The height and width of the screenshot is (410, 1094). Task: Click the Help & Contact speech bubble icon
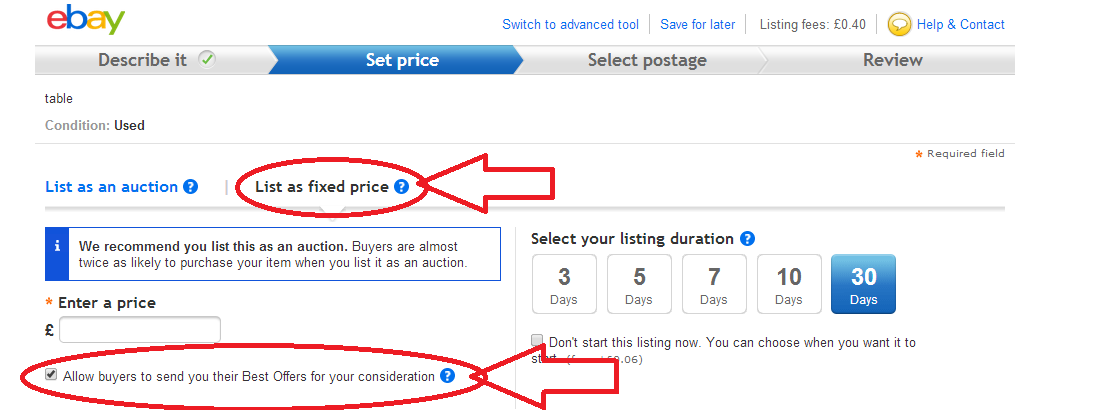(x=899, y=24)
